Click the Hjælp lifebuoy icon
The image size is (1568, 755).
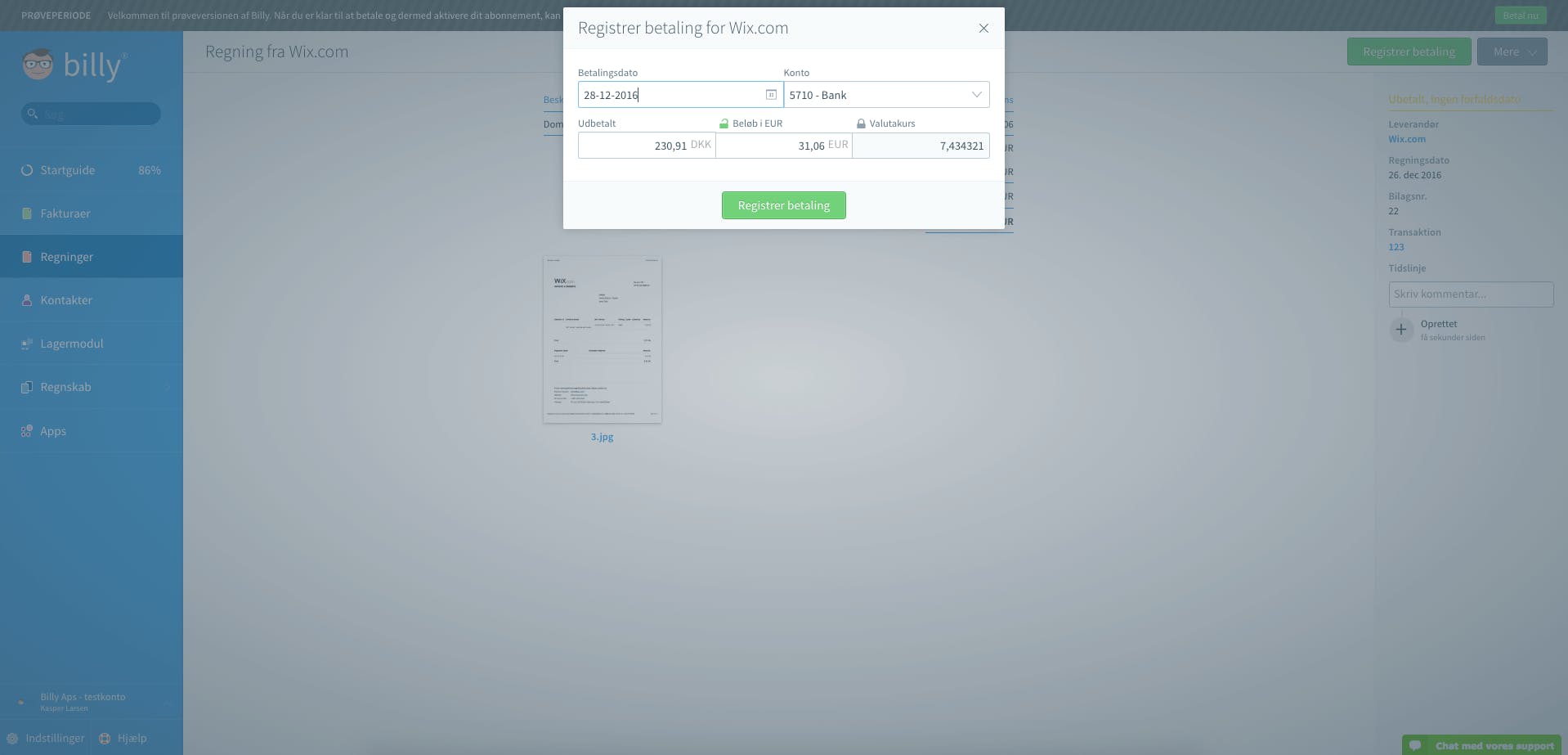click(x=105, y=738)
